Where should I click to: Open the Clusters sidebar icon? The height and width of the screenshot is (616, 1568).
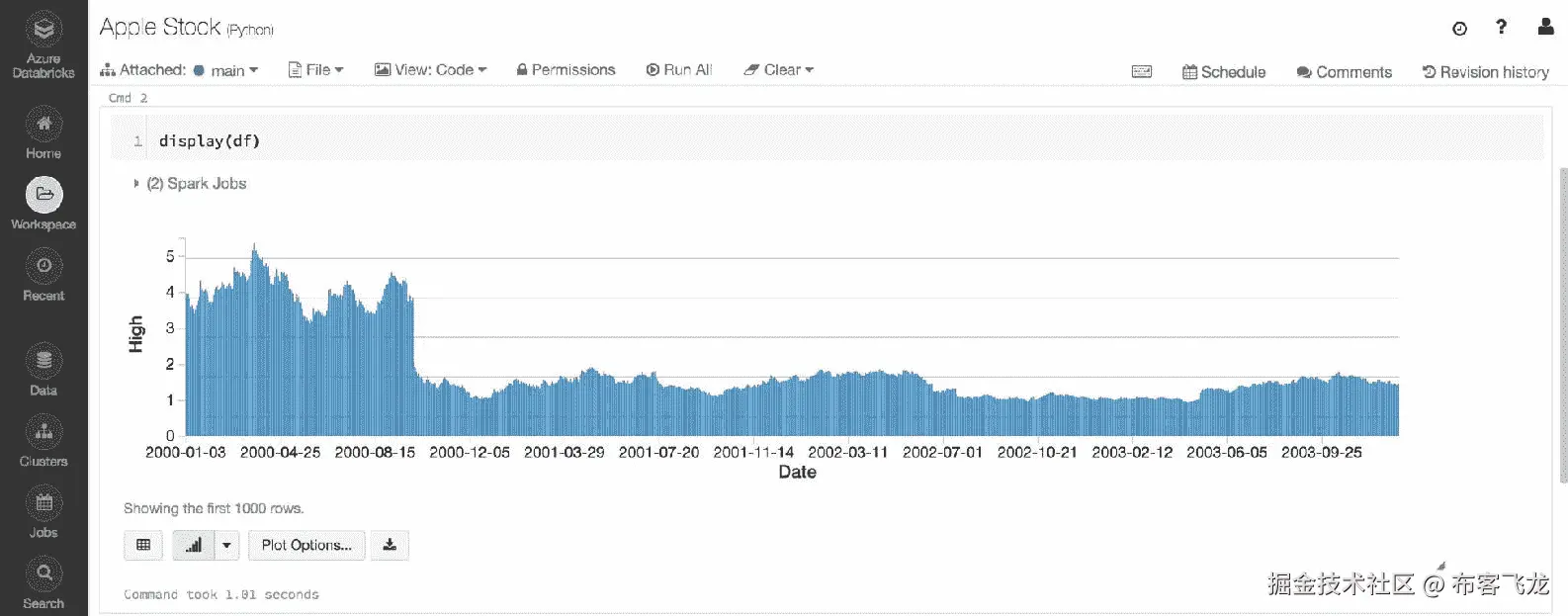click(44, 432)
